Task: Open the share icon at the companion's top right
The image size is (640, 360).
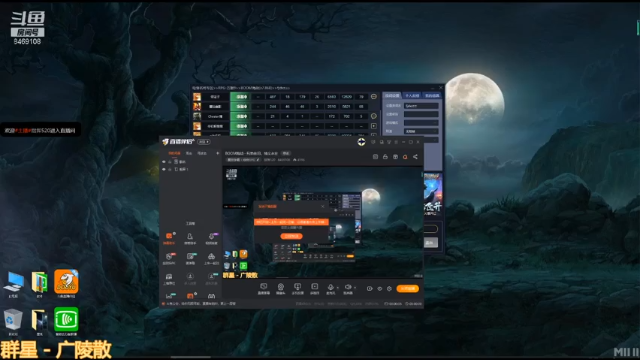Action: tap(415, 157)
